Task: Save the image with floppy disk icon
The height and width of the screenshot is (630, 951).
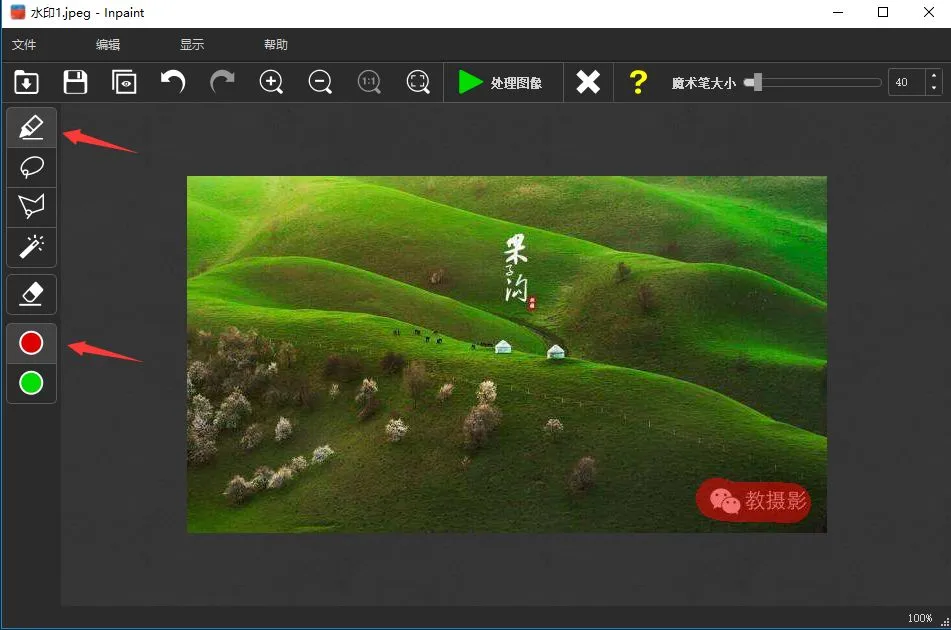Action: pos(75,82)
